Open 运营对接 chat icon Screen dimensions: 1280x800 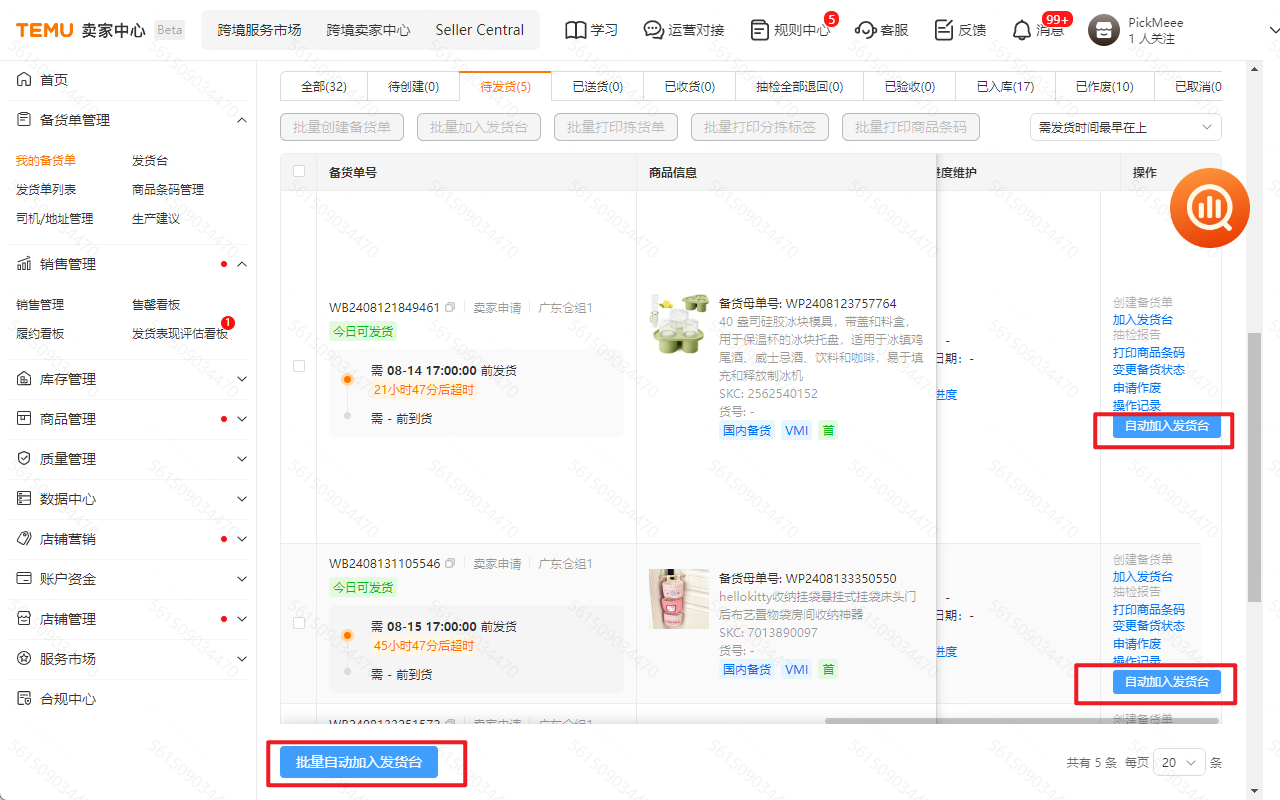pos(654,30)
